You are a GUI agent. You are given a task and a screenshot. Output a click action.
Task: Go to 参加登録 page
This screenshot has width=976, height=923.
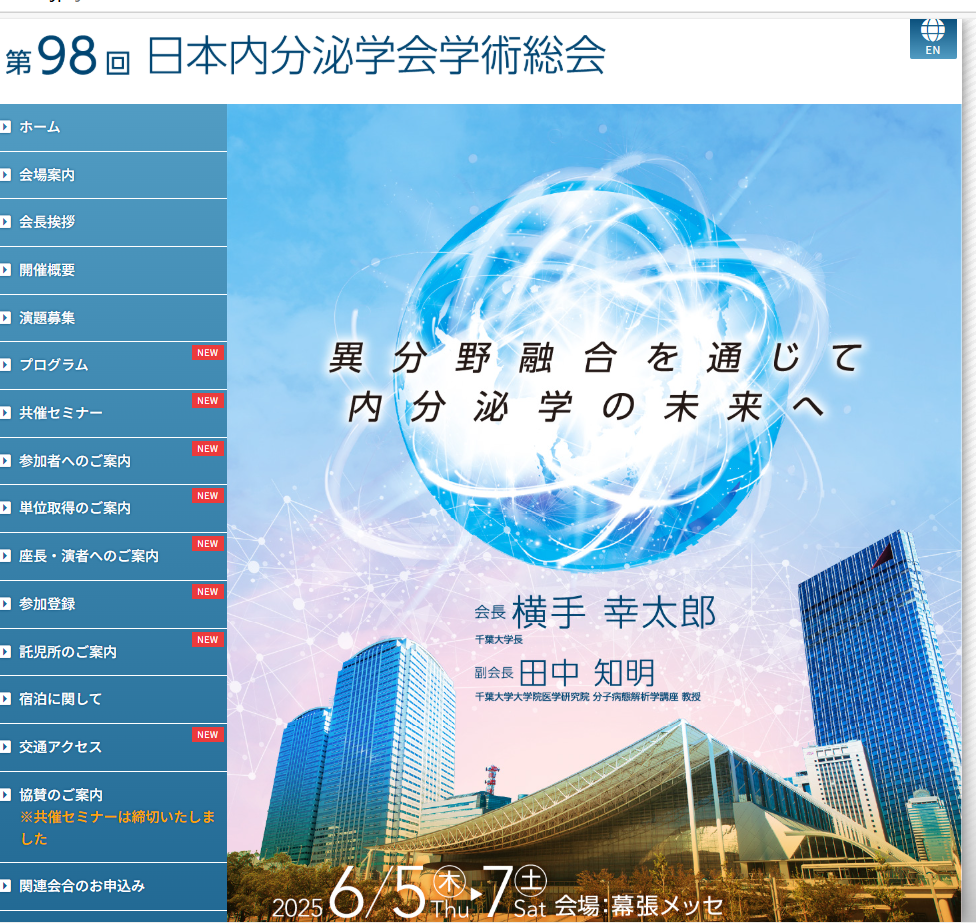113,605
